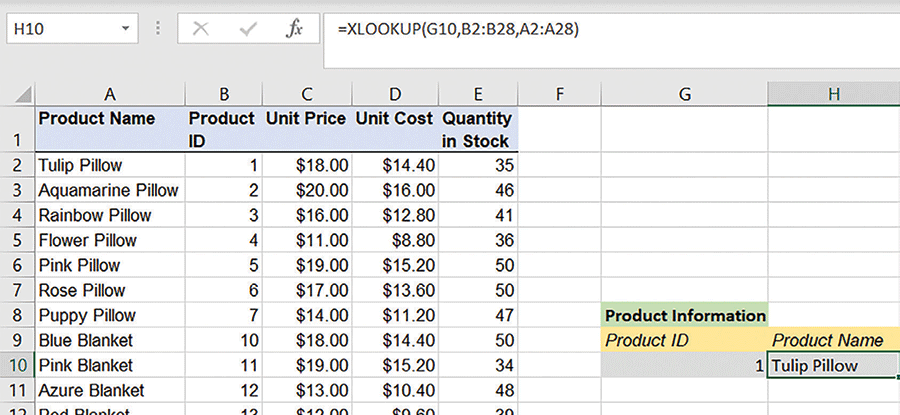The image size is (900, 415).
Task: Click cell G10 containing Product ID 1
Action: pyautogui.click(x=685, y=365)
